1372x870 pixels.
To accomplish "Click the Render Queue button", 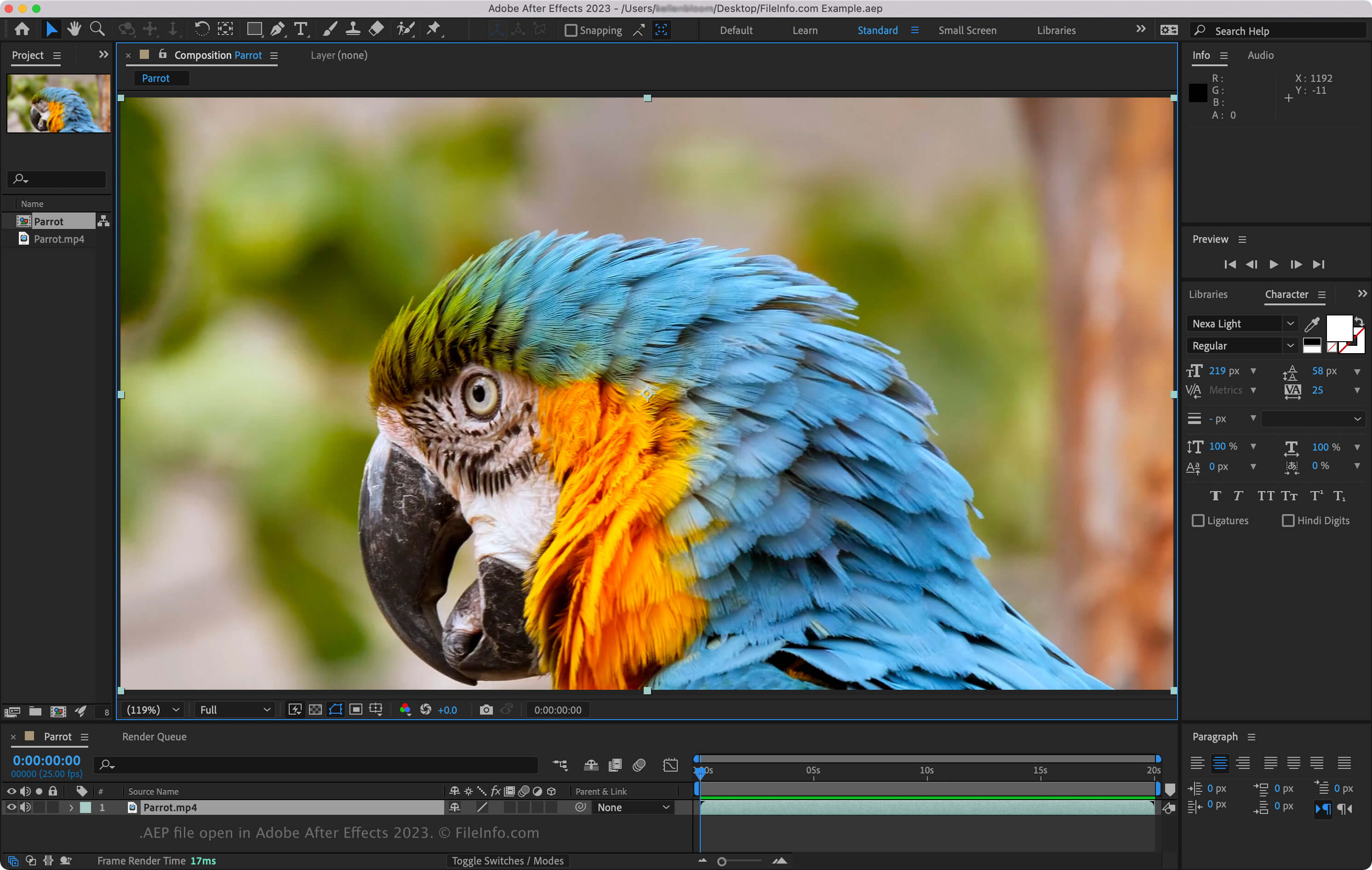I will tap(154, 736).
